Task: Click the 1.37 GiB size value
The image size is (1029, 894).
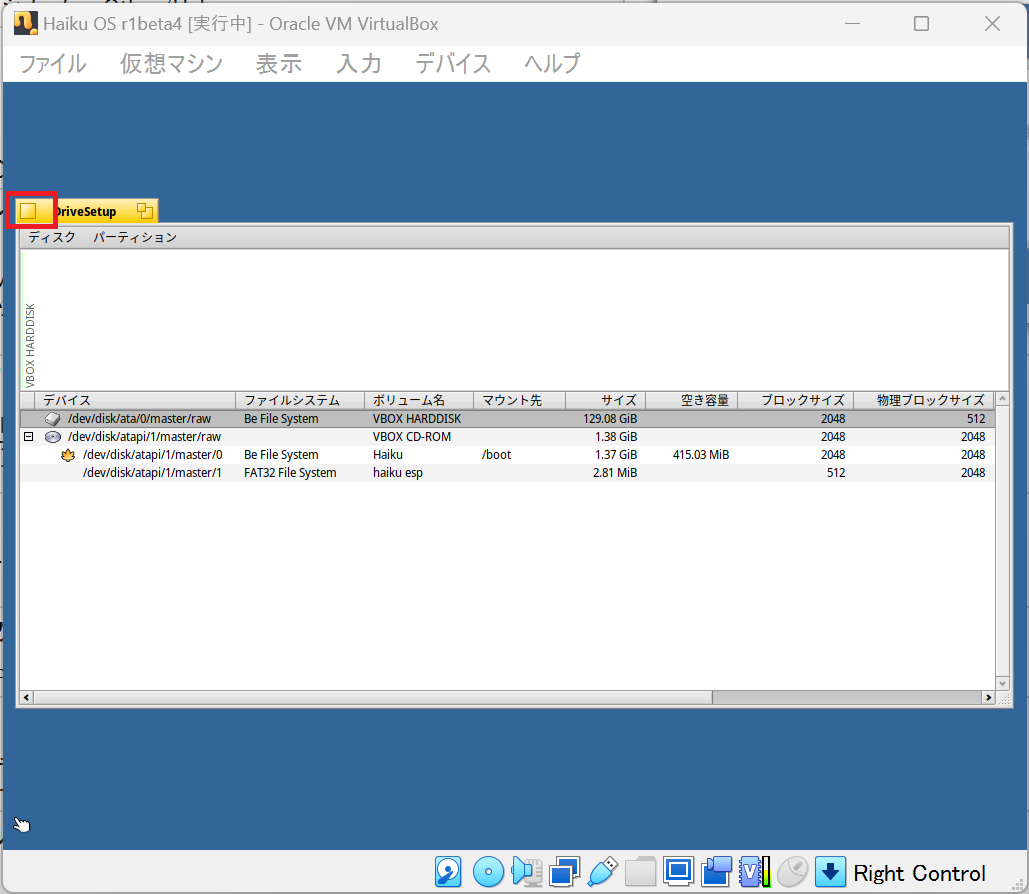Action: click(x=616, y=454)
